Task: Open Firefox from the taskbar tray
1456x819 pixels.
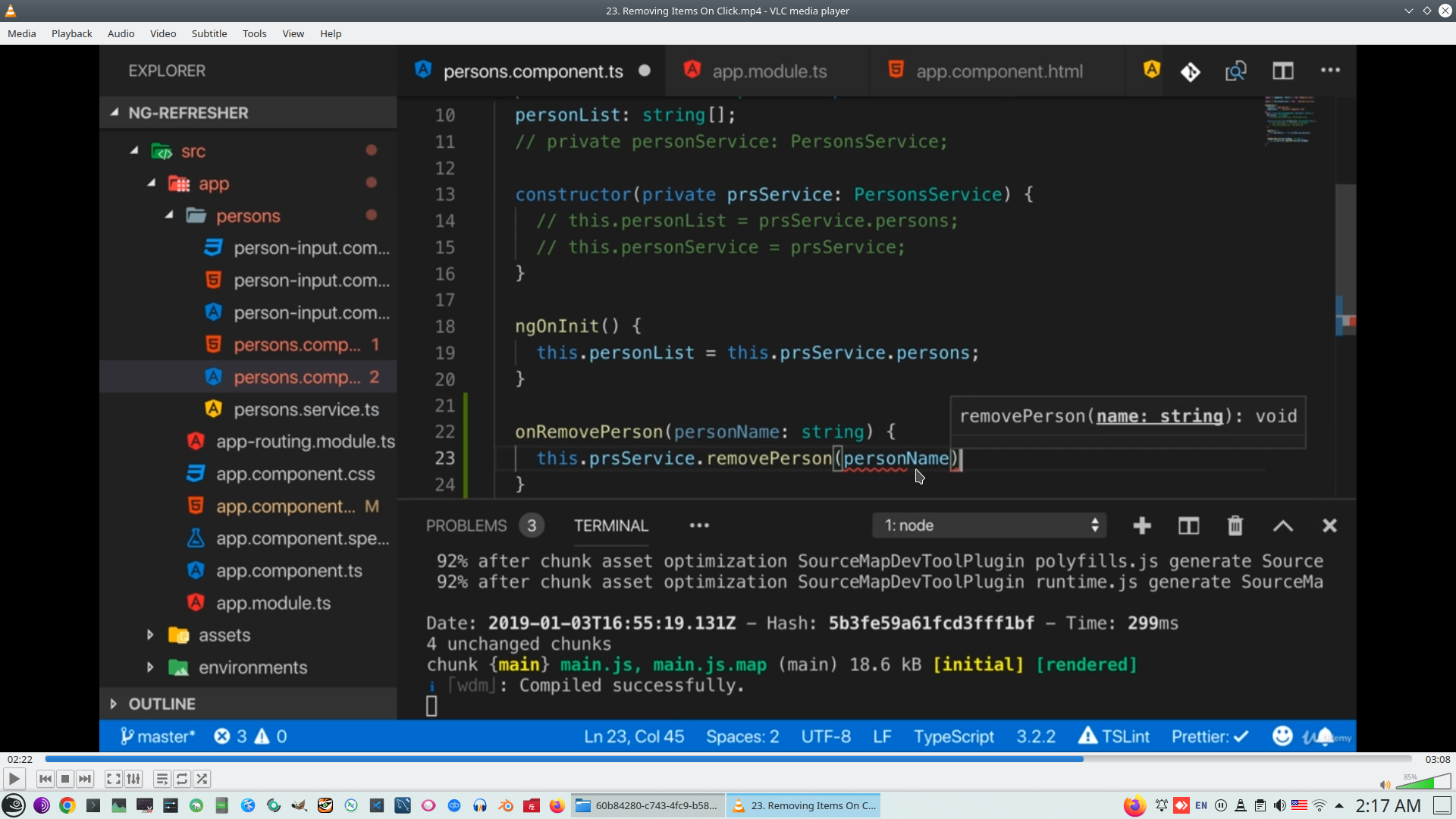Action: (x=1134, y=805)
